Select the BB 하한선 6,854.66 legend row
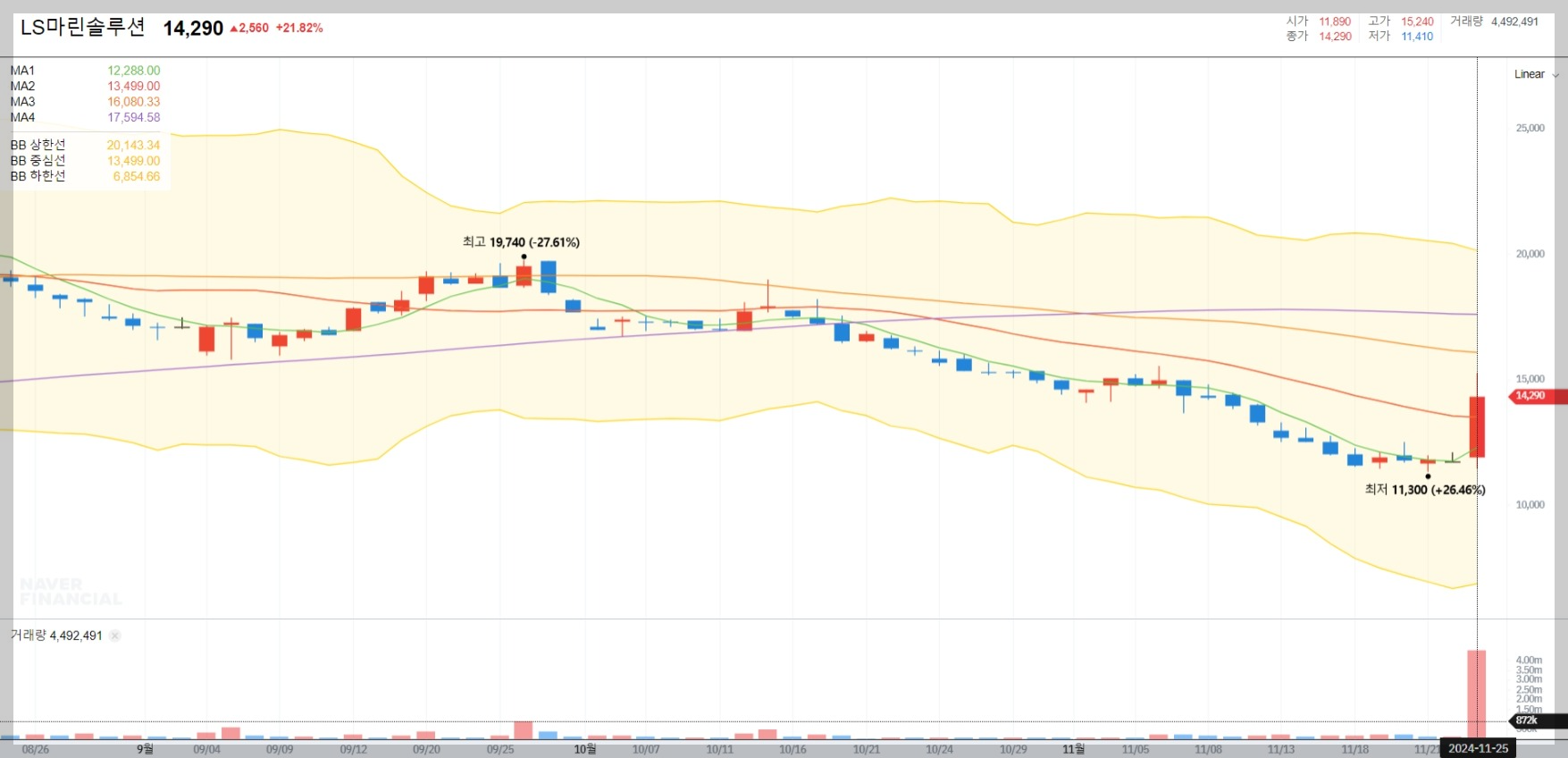 click(x=85, y=176)
